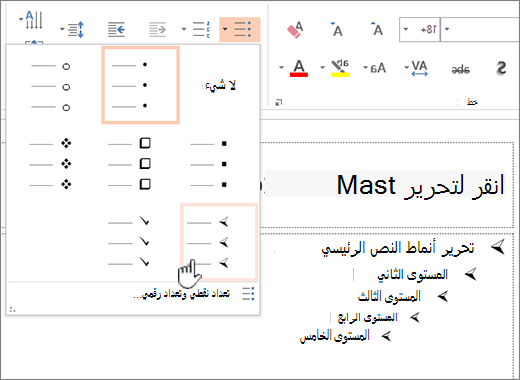Click the clear all formatting eraser icon
This screenshot has width=520, height=380.
(295, 30)
